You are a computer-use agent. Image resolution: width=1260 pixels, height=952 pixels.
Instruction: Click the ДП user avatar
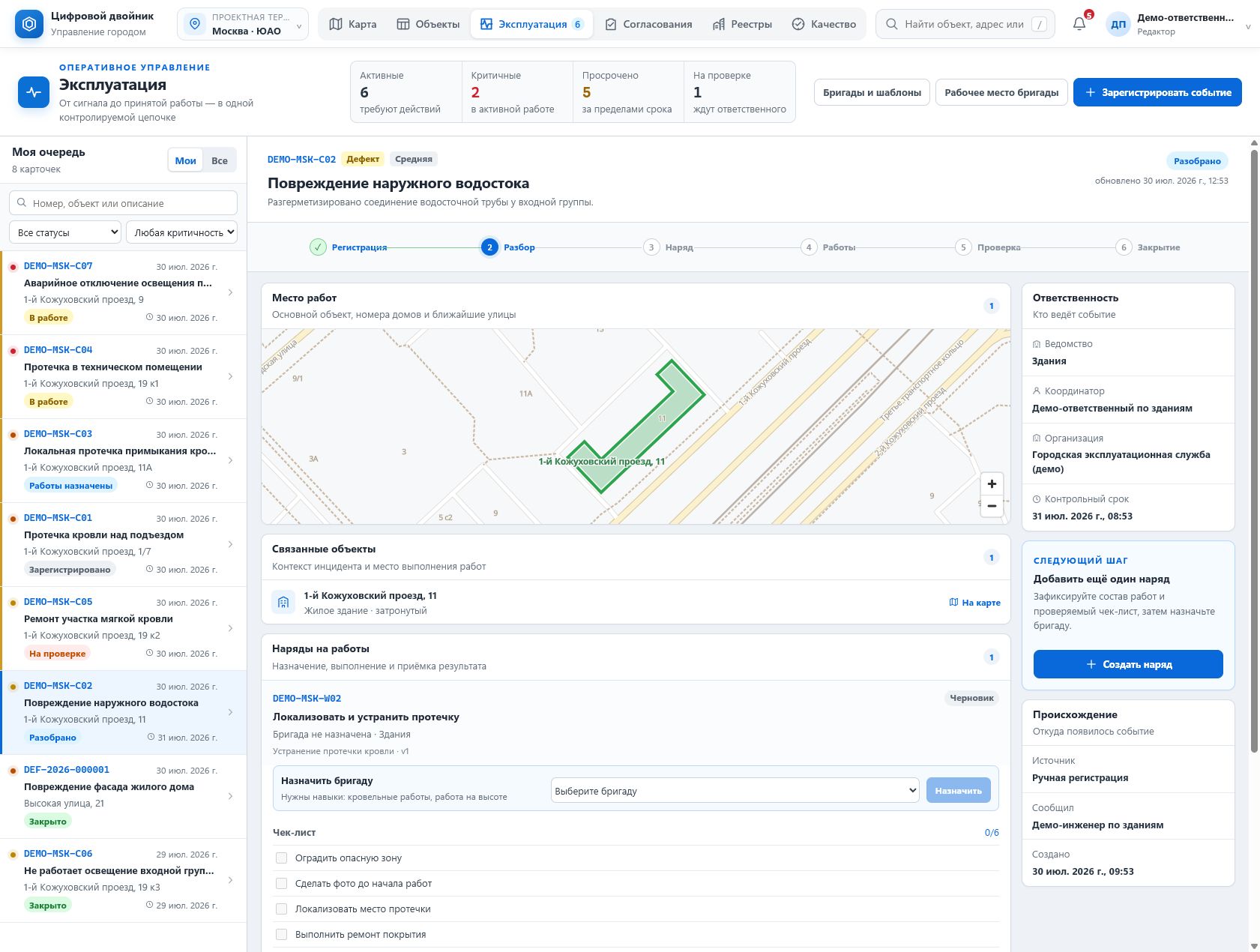pos(1118,24)
